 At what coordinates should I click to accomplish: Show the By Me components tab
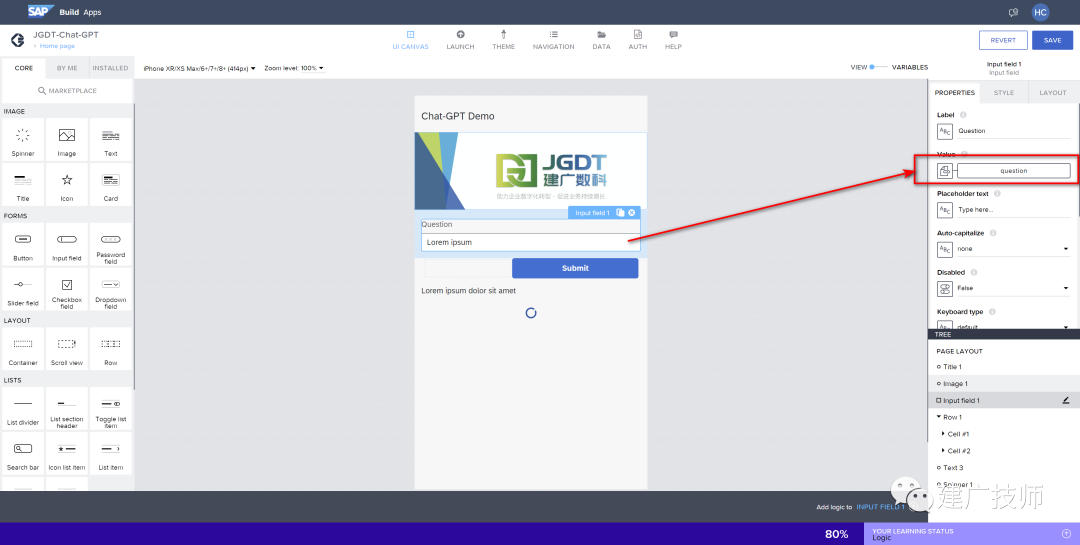67,68
